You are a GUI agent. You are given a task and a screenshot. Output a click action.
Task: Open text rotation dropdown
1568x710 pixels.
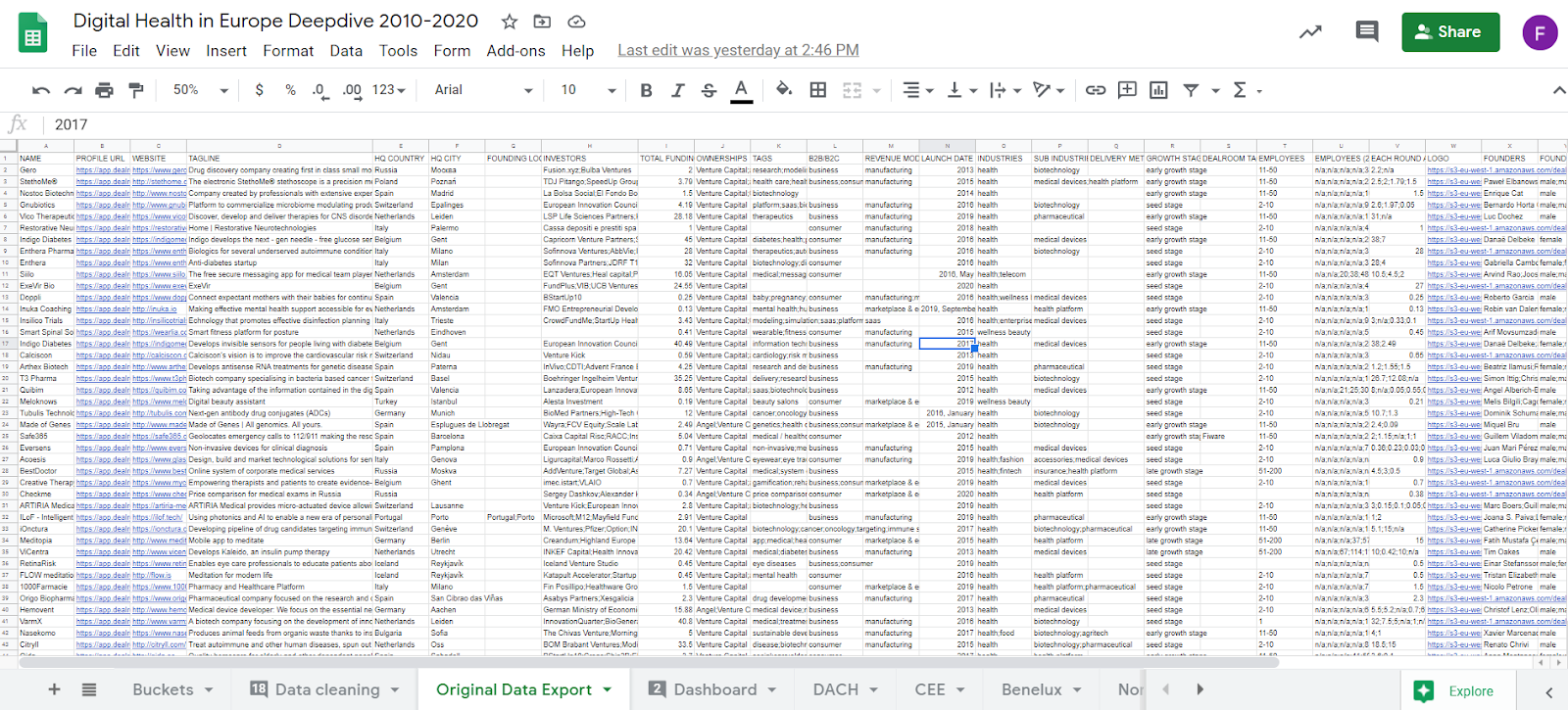[x=1049, y=90]
